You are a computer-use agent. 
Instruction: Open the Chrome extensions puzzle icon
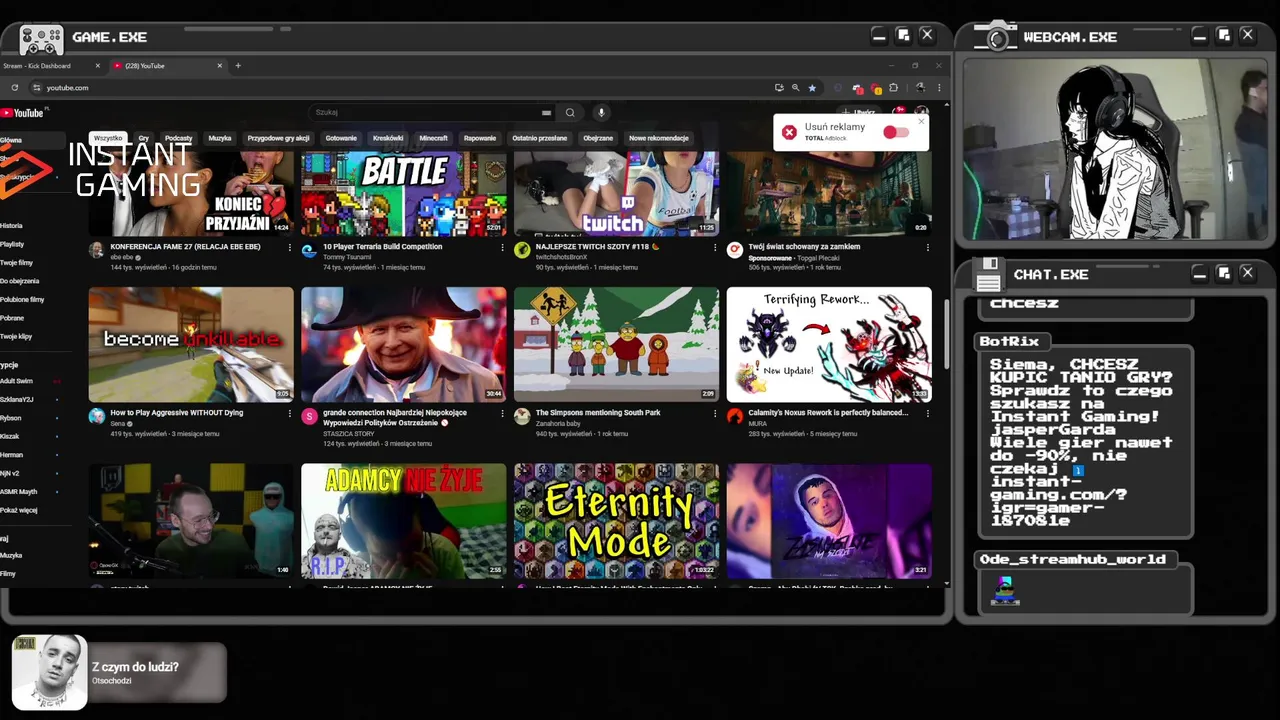click(x=893, y=88)
